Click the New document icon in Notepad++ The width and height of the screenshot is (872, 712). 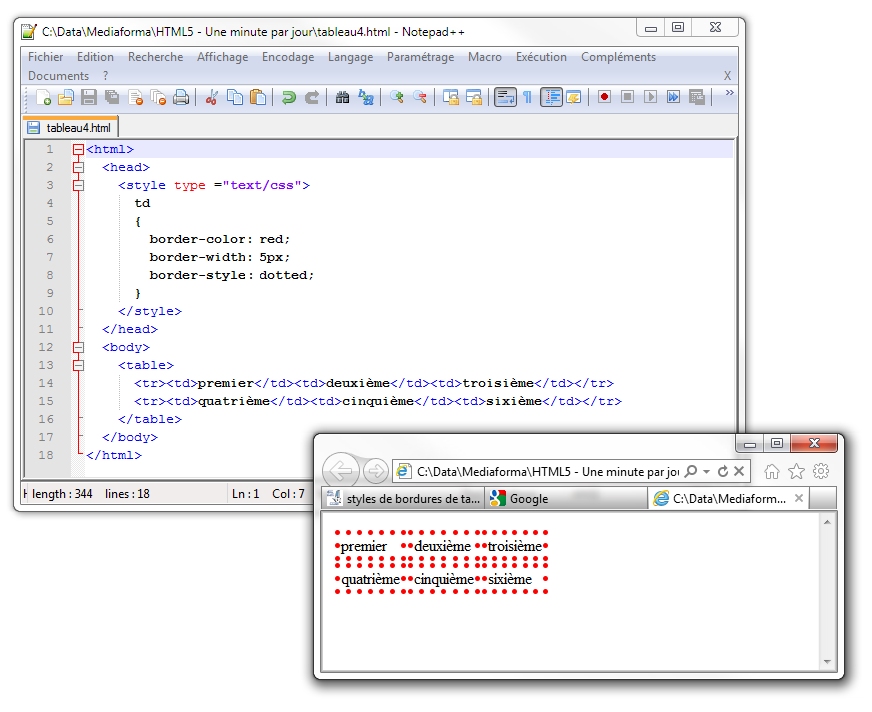click(x=43, y=97)
